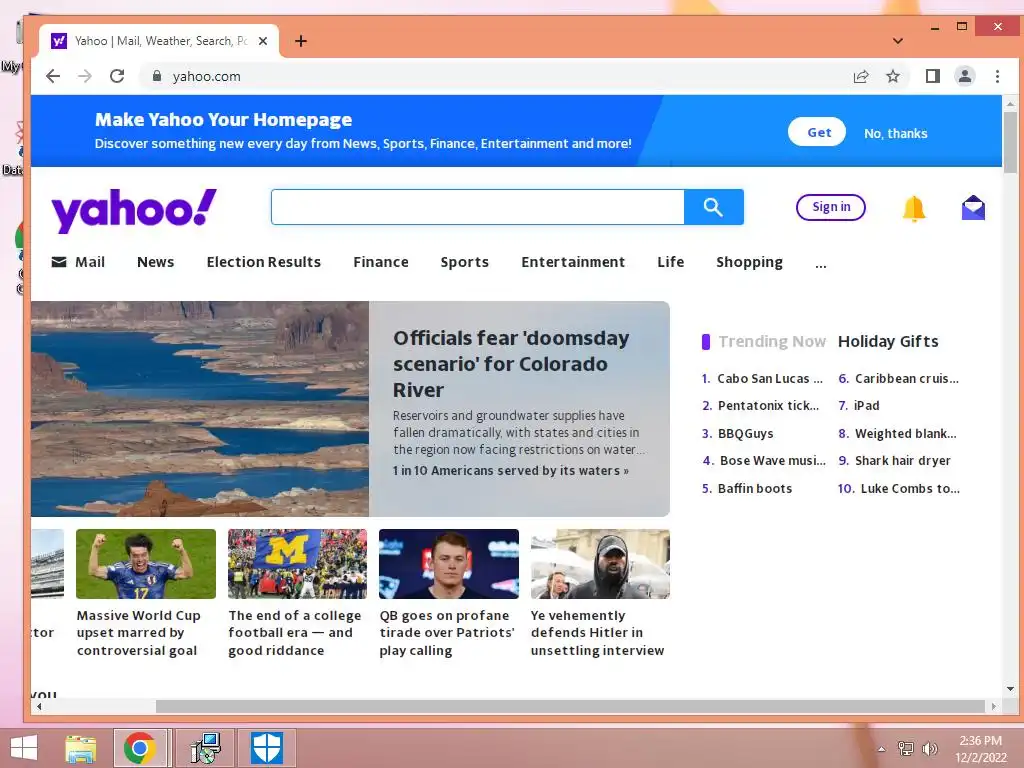Click the Get homepage button

point(817,132)
